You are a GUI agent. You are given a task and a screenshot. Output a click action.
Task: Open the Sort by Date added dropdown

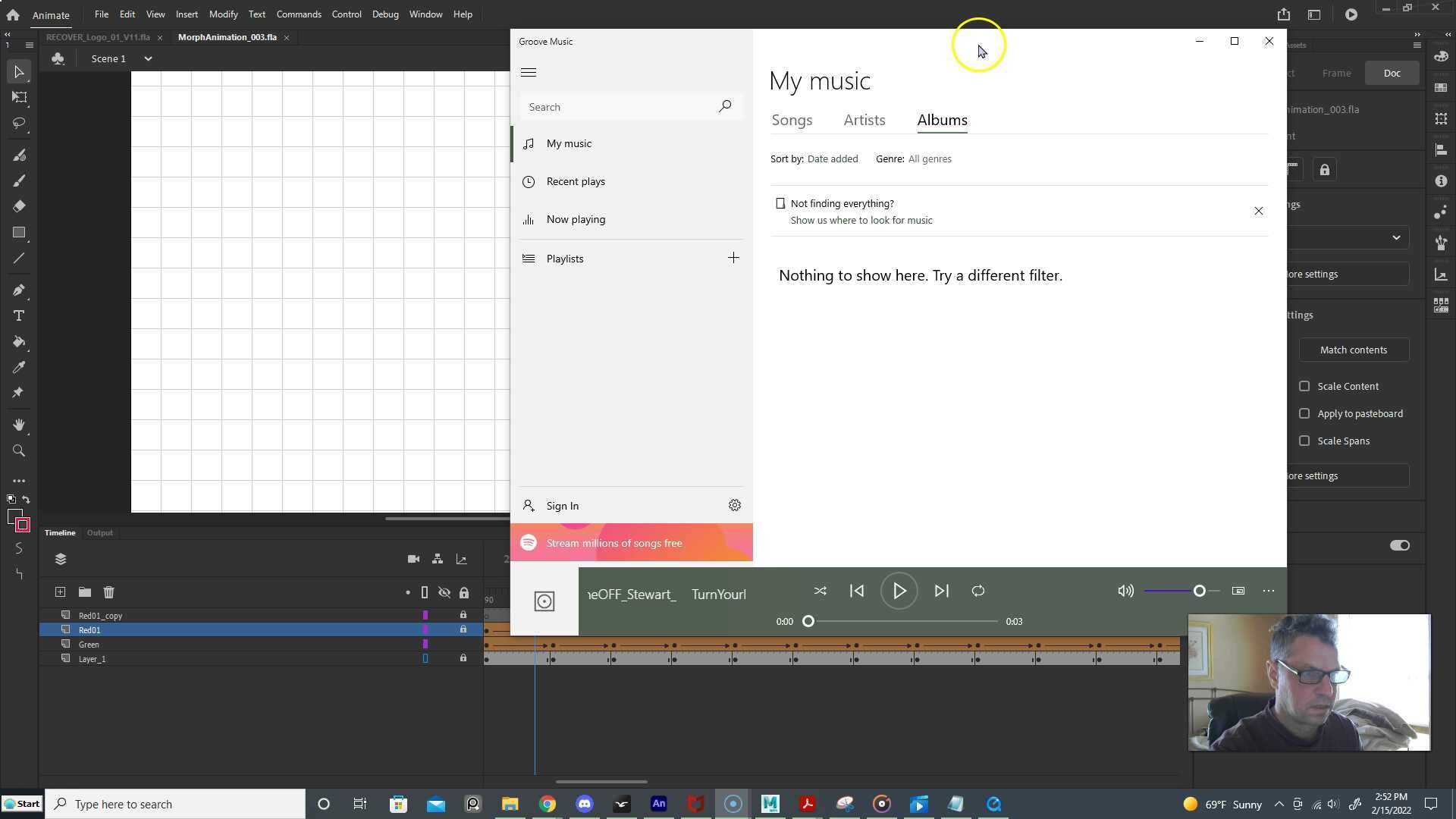coord(832,159)
